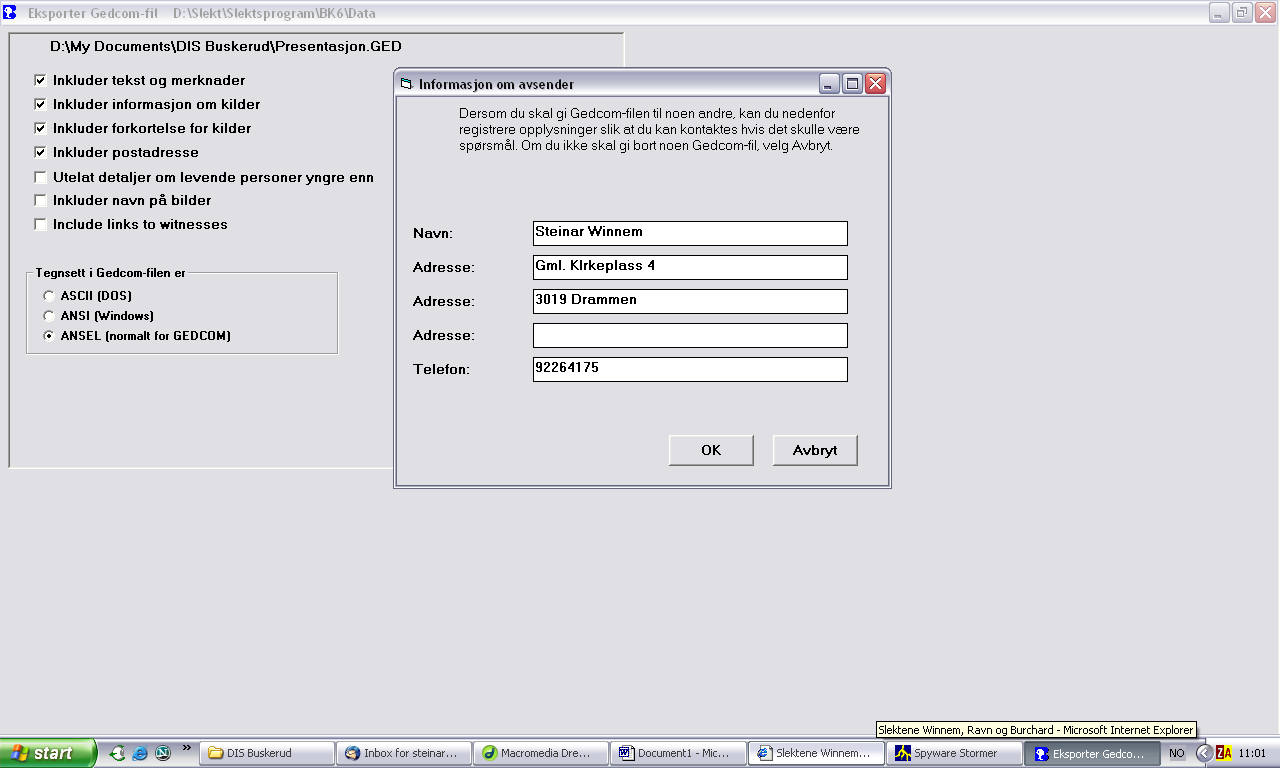Select ASCII (DOS) character set
Viewport: 1280px width, 768px height.
[49, 296]
